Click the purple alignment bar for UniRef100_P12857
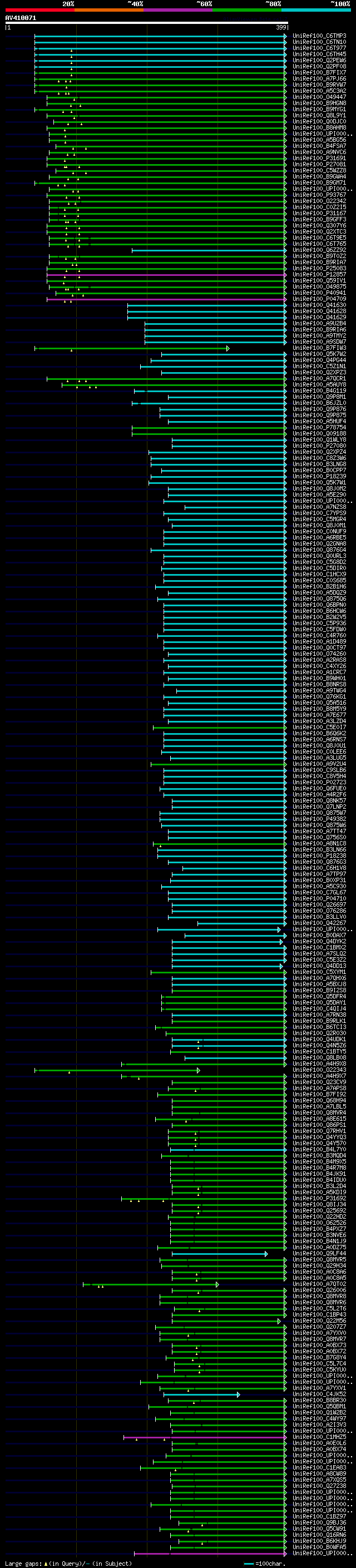 167,275
